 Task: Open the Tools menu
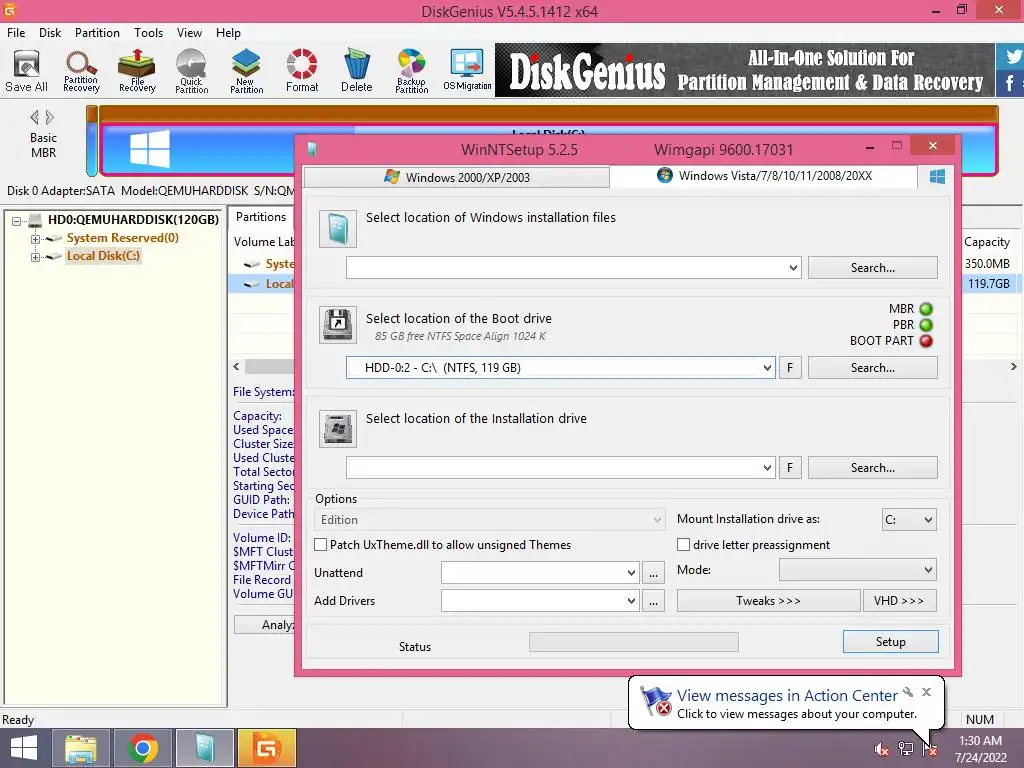[x=148, y=33]
